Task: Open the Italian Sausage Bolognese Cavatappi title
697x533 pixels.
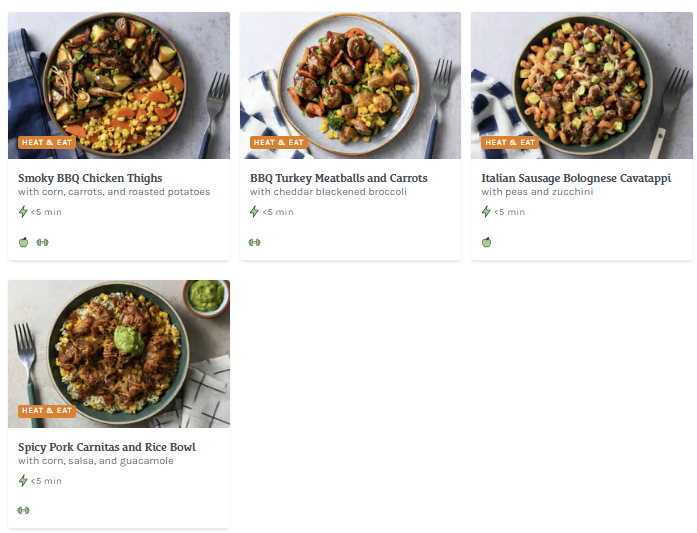Action: tap(576, 178)
